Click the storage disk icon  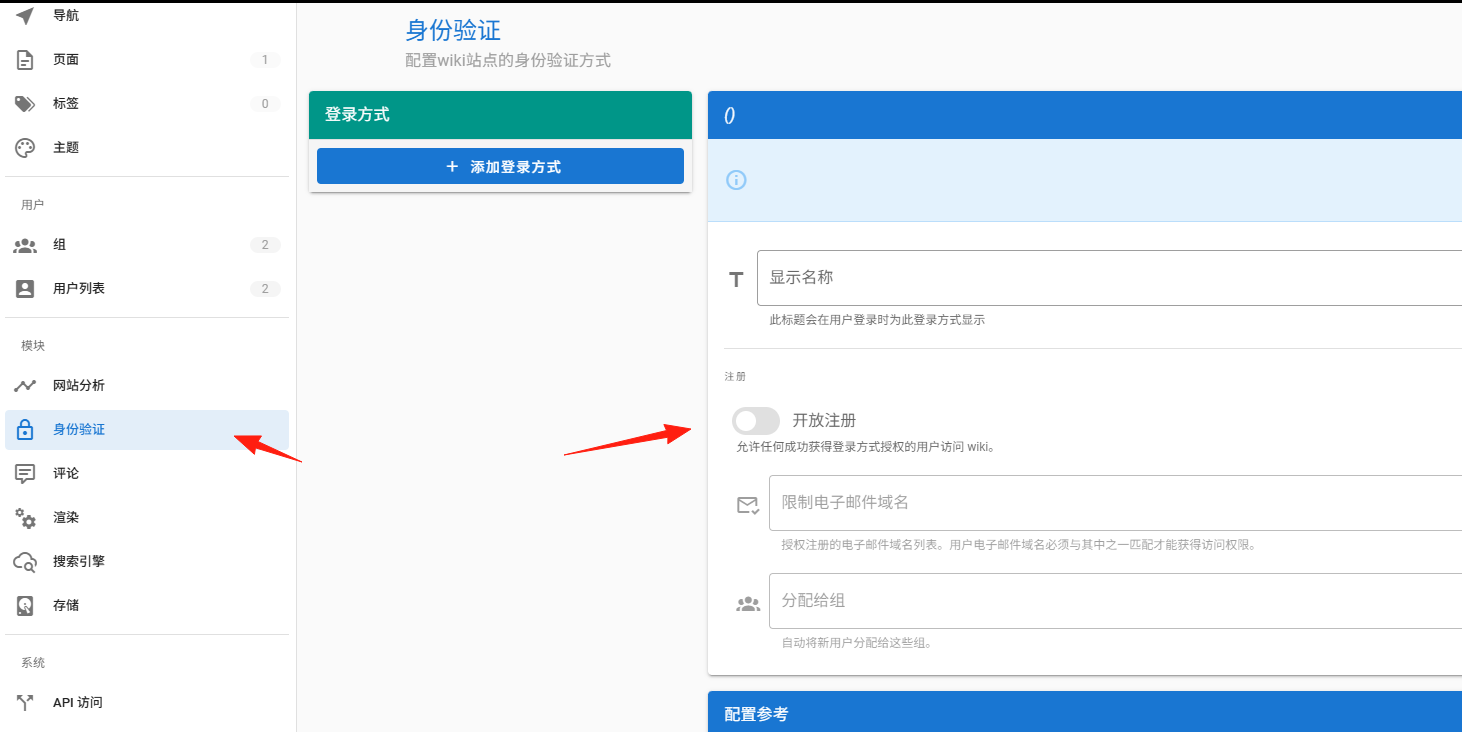[x=25, y=606]
